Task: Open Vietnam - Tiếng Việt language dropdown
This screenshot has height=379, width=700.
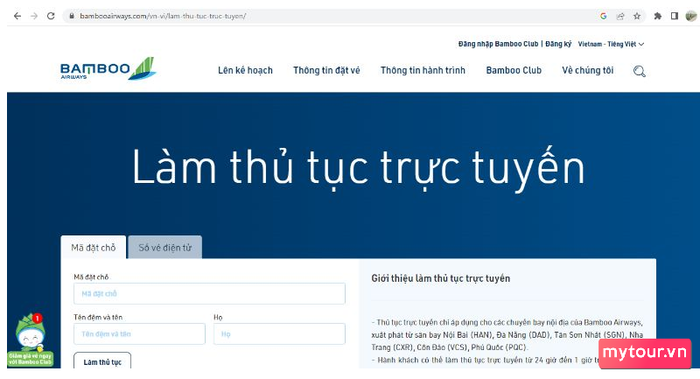Action: (x=611, y=44)
